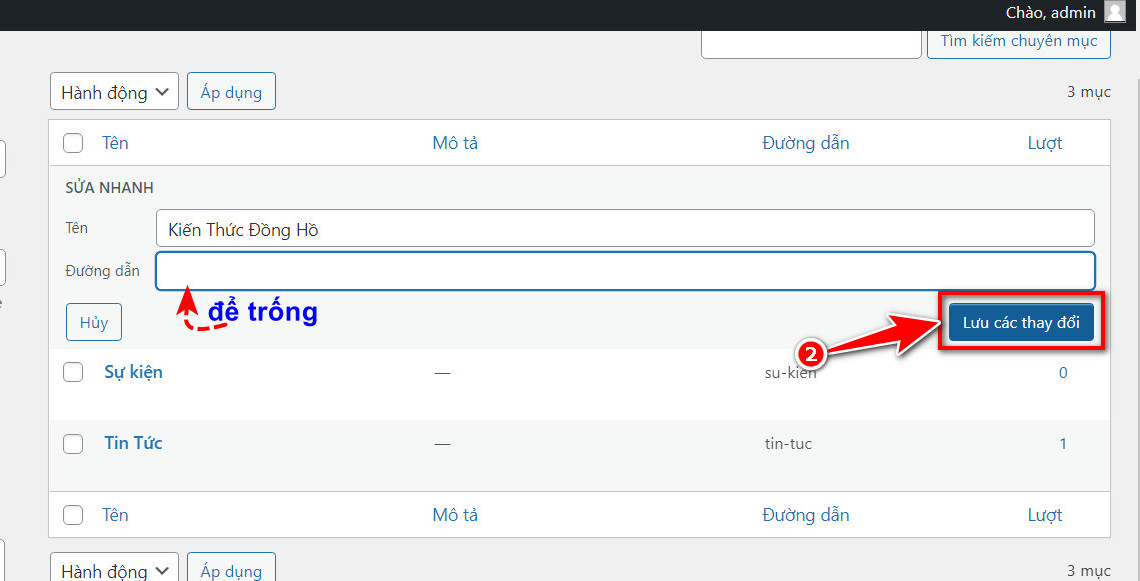Screen dimensions: 1140x581
Task: Sort by "Lượt" column in footer
Action: tap(1045, 516)
